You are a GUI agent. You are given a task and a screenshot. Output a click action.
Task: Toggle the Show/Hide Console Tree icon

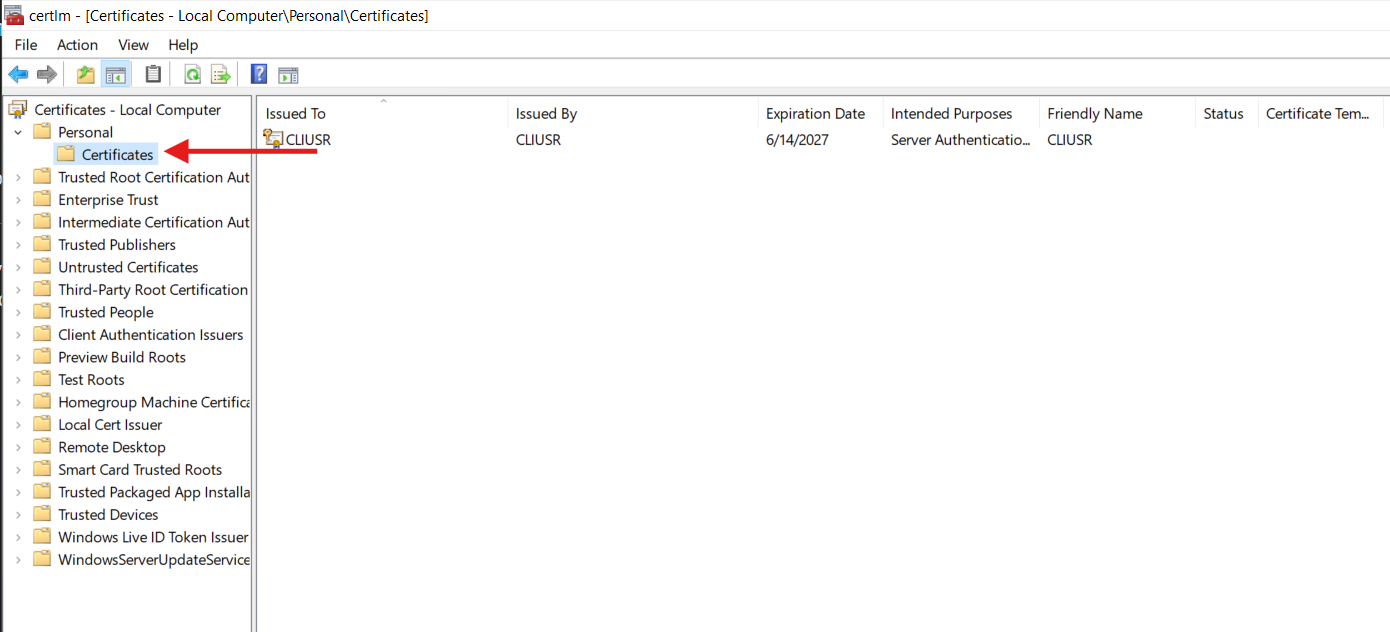116,74
